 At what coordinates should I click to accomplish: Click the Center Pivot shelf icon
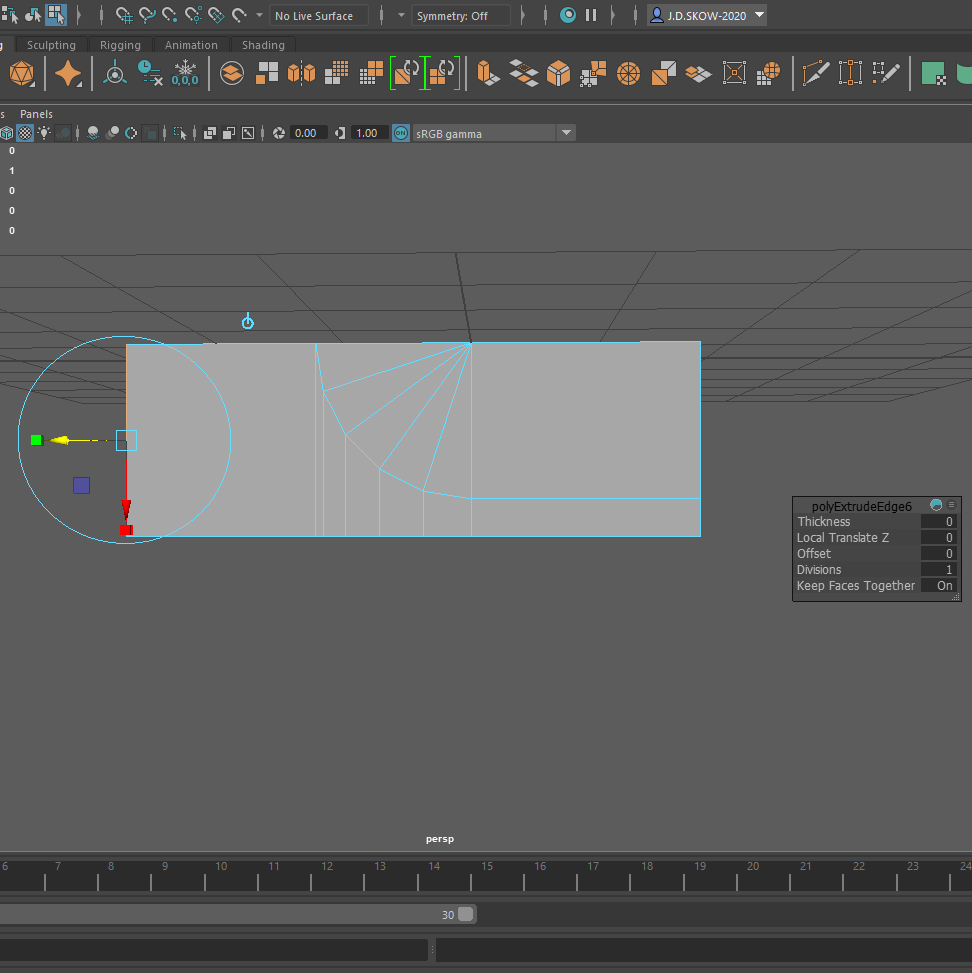click(115, 73)
